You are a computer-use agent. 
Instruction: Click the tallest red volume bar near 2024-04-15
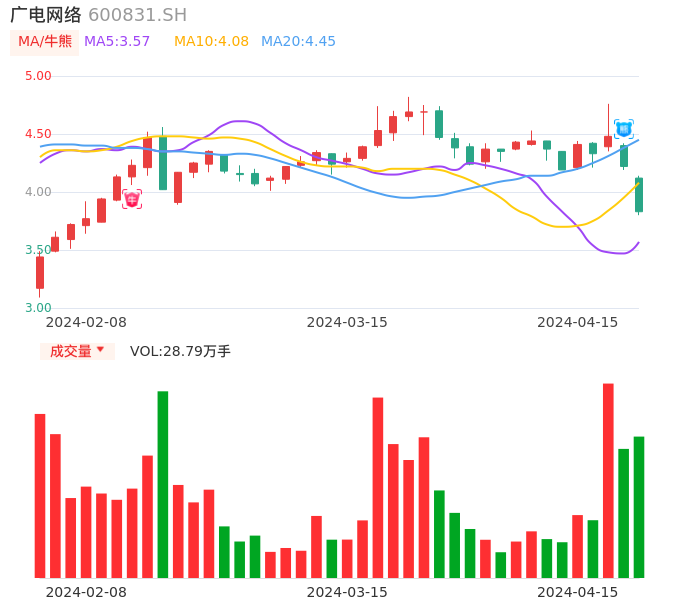click(608, 481)
